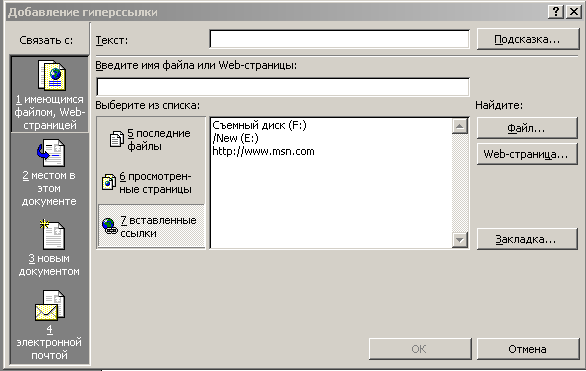Select Съемный диск (F:) in the list
586x371 pixels.
[x=259, y=125]
